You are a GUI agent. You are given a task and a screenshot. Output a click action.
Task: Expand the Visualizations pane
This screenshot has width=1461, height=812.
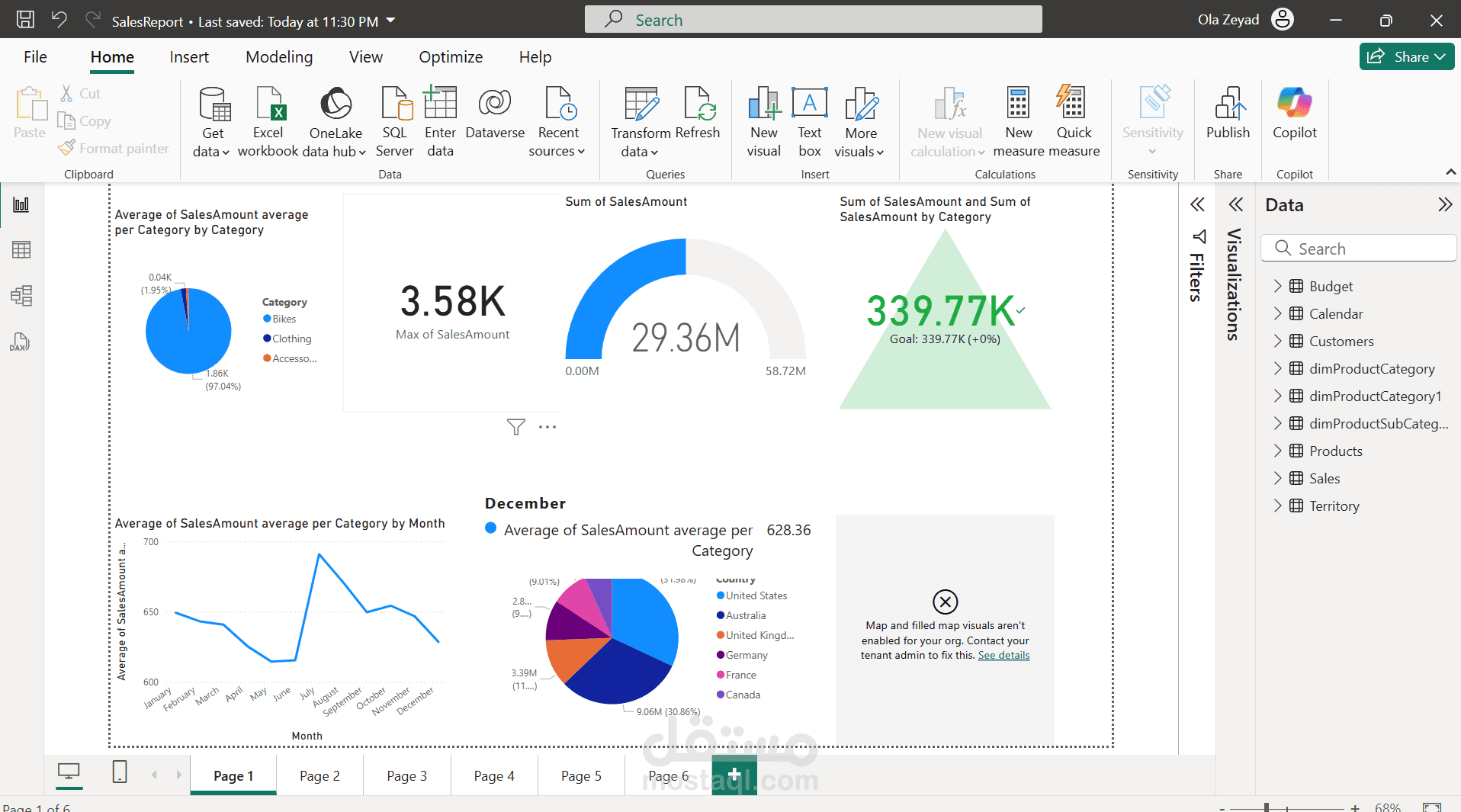[1235, 204]
